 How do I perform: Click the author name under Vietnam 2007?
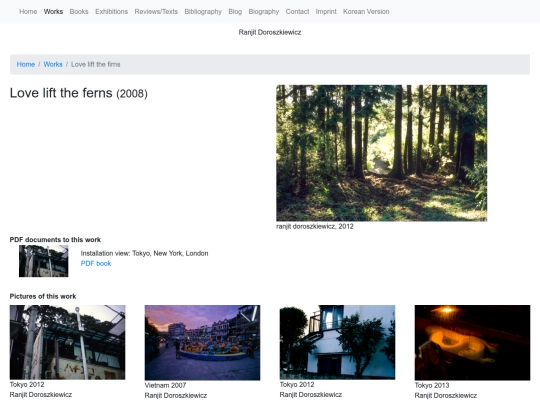176,396
